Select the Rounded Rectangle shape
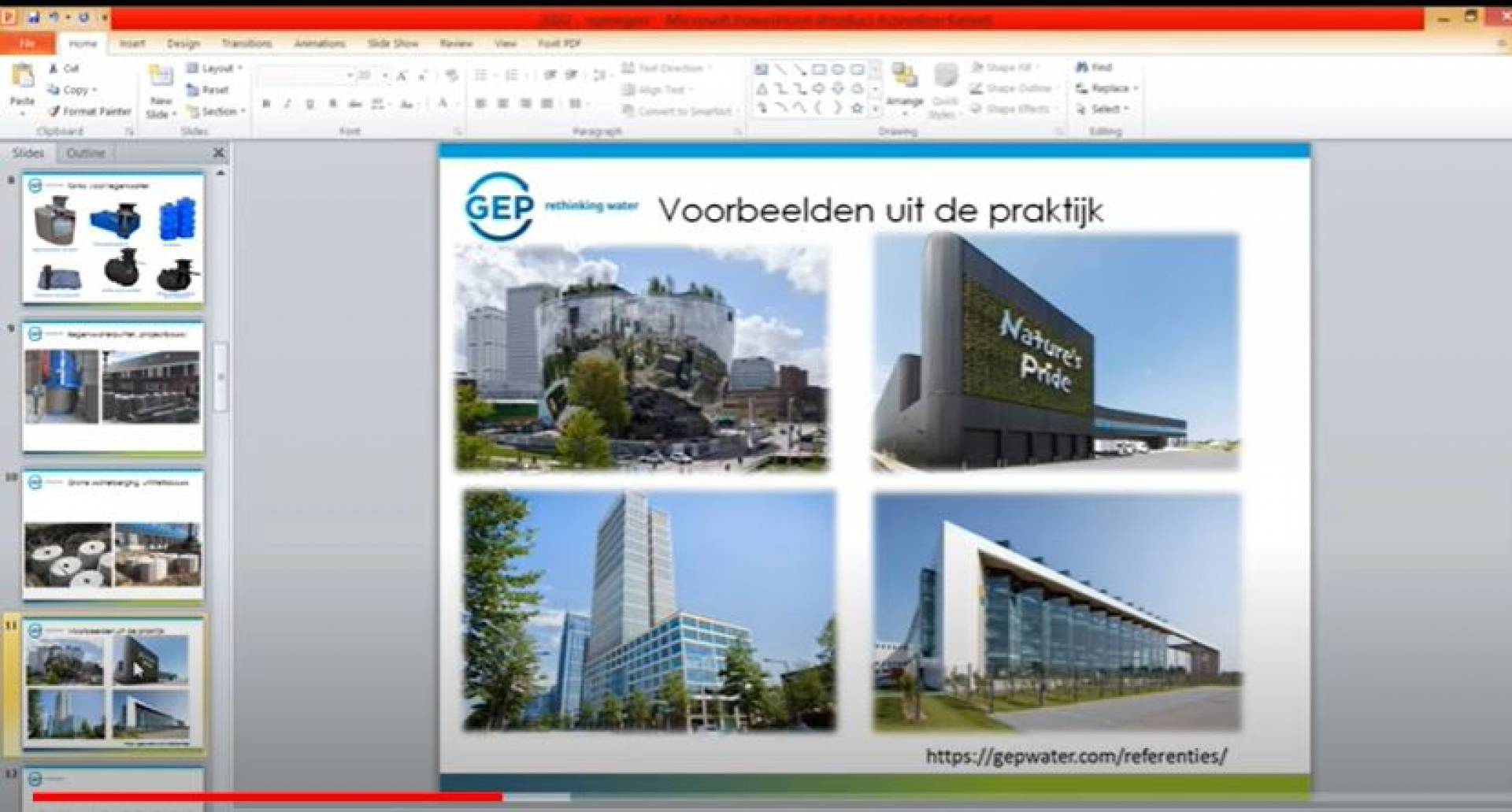The height and width of the screenshot is (812, 1512). [857, 69]
